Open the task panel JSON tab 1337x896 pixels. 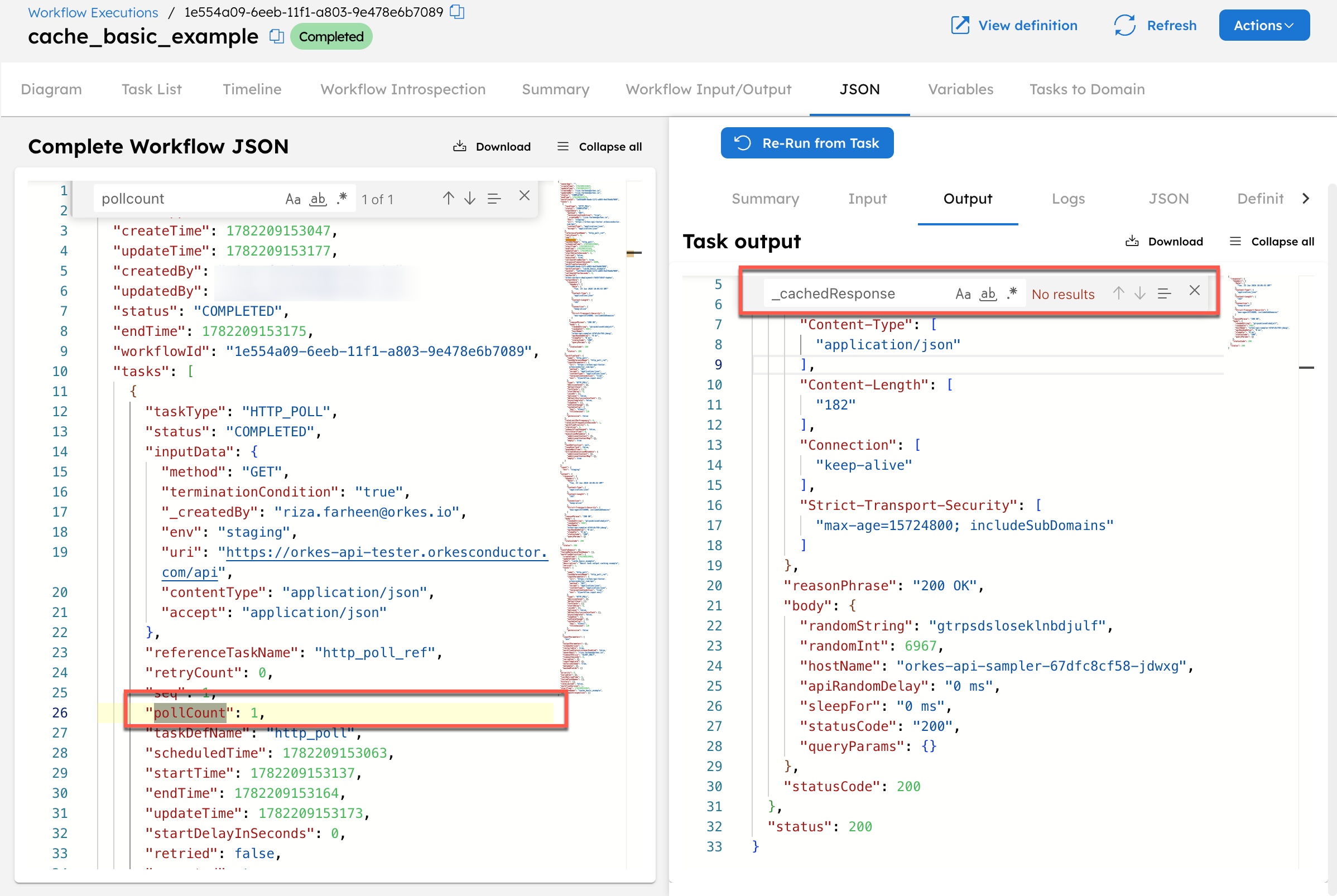(1168, 199)
